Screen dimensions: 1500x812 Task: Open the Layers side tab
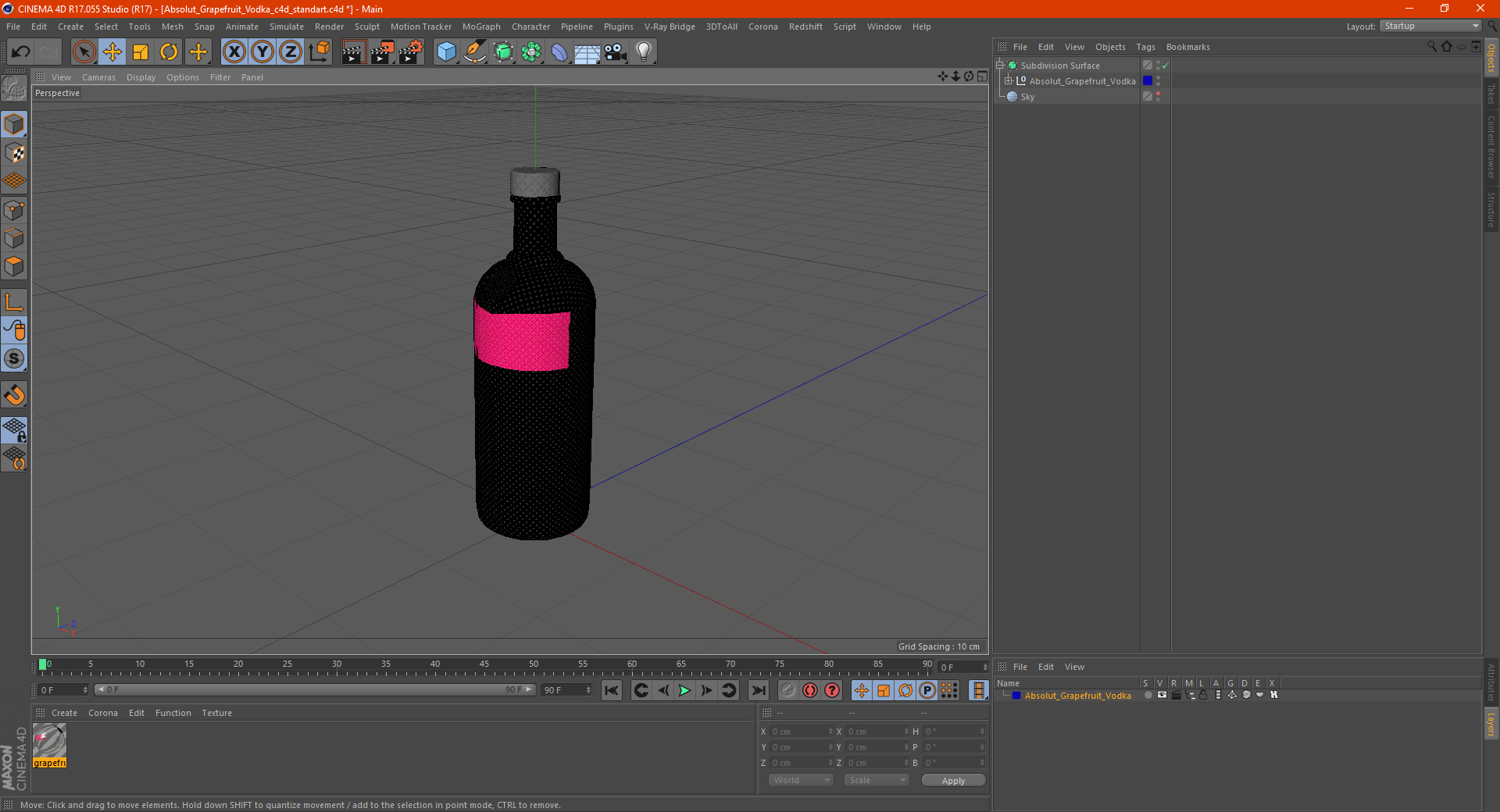(1491, 724)
